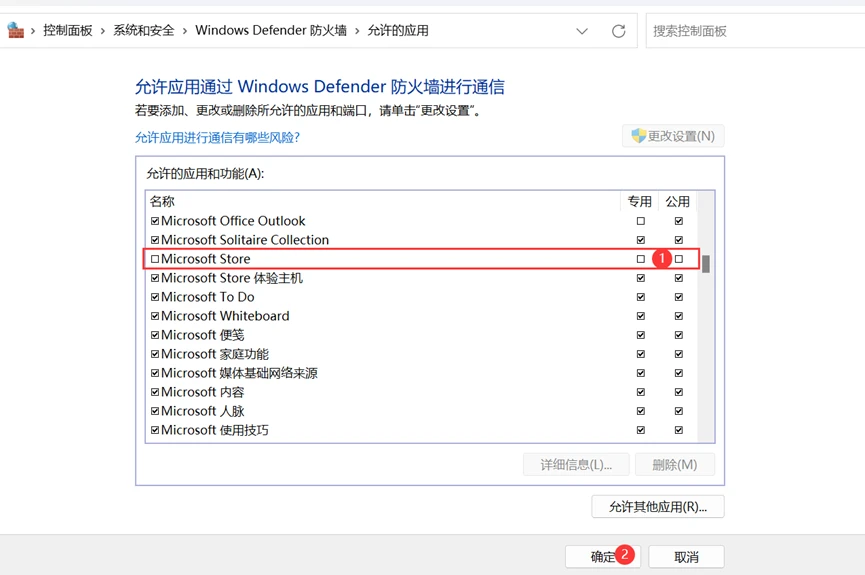Click the firewall icon in address bar
This screenshot has height=575, width=865.
pyautogui.click(x=15, y=30)
